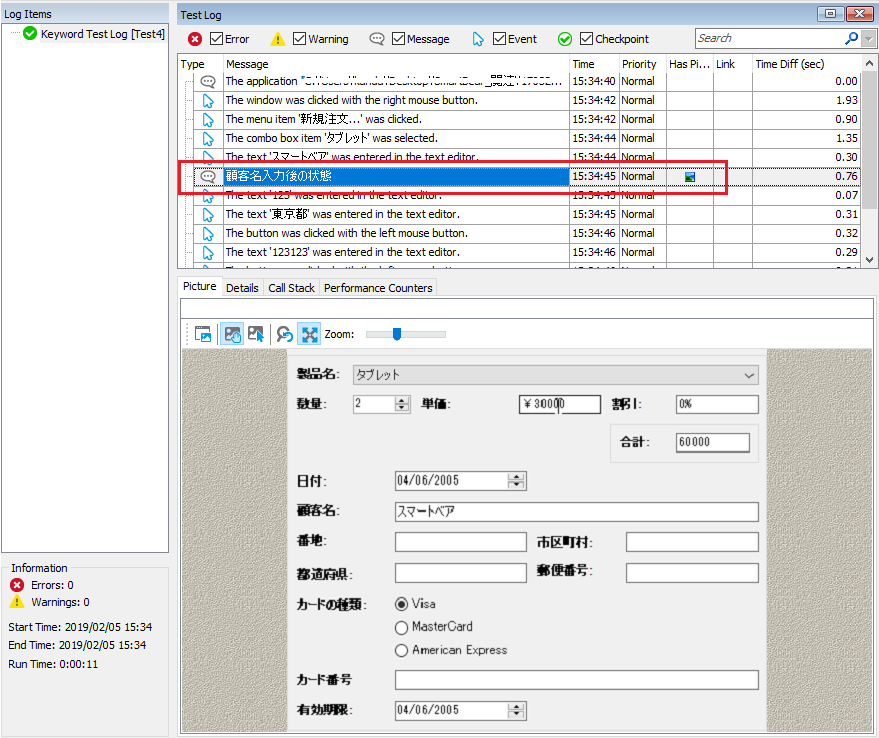
Task: Expand the 製品名 combo box
Action: click(x=749, y=375)
